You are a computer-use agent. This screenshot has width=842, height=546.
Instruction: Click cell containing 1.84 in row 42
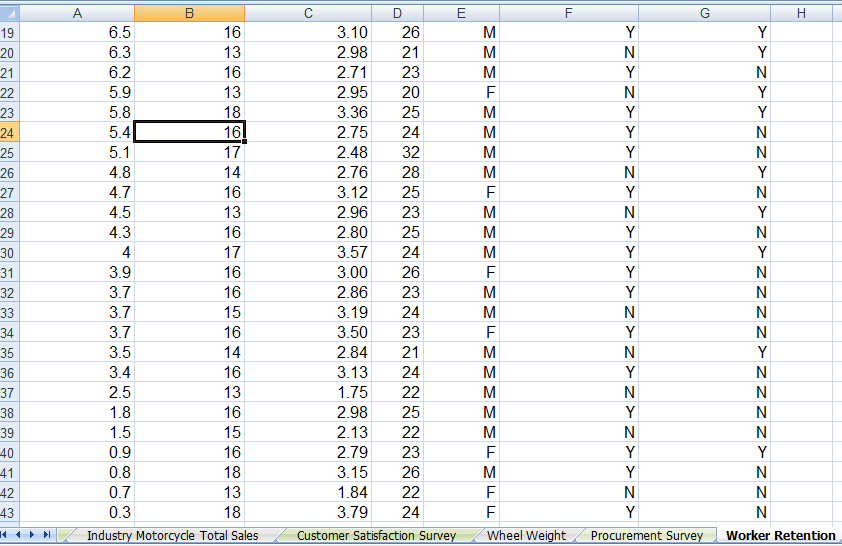tap(308, 492)
